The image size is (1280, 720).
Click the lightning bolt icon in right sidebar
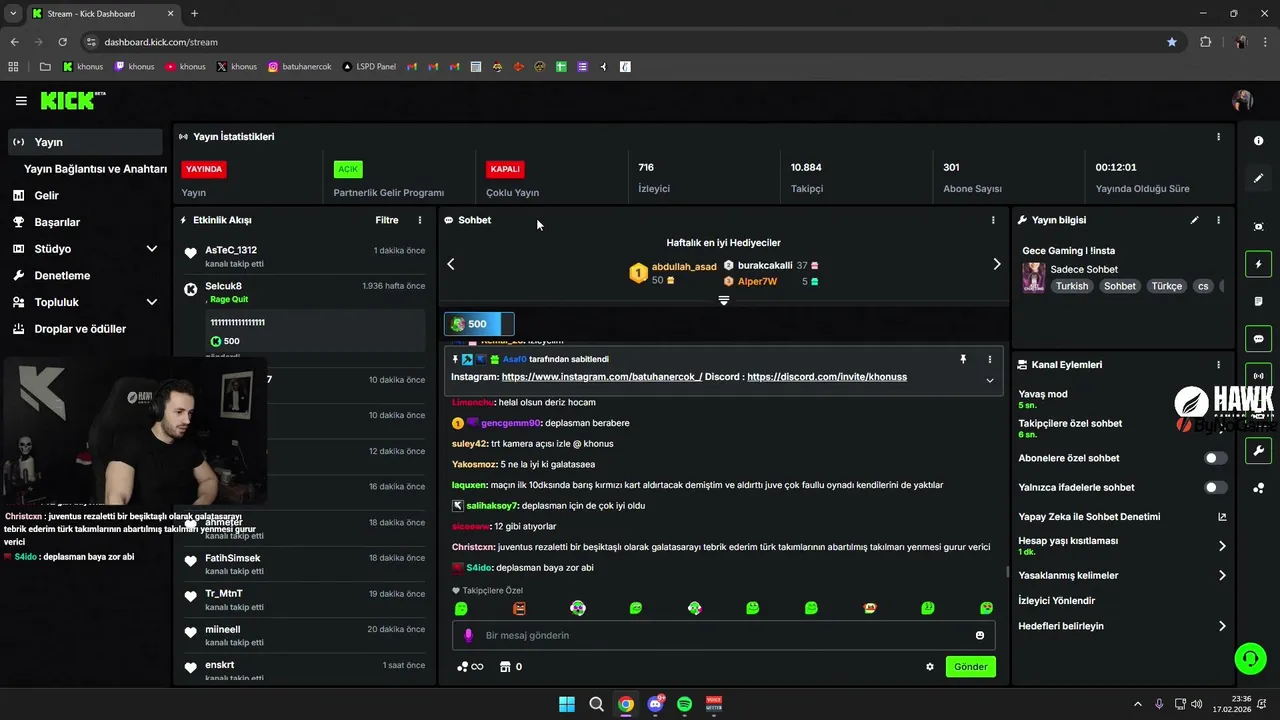1258,265
